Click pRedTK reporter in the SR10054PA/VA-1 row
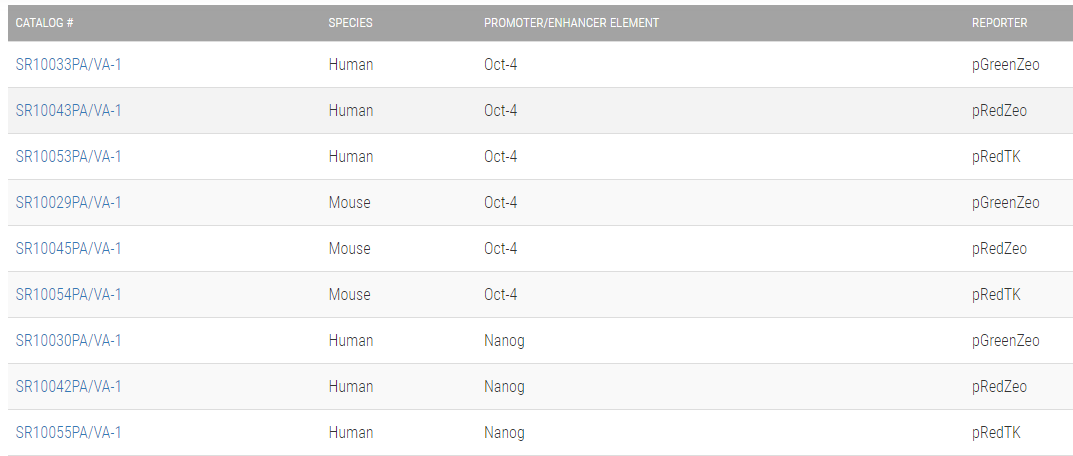1073x456 pixels. click(996, 295)
